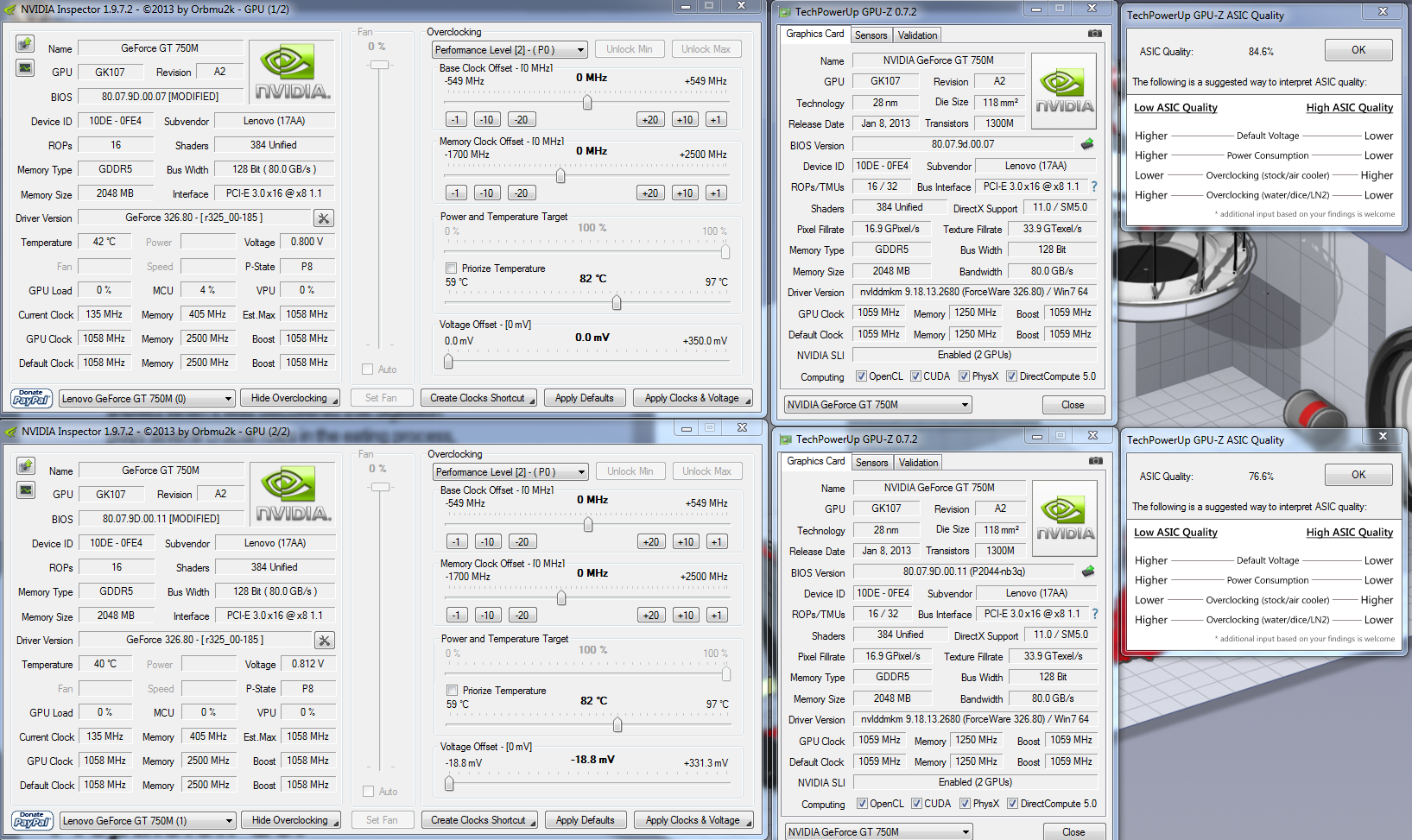Click NVIDIA logo in lower GPU-Z window
The height and width of the screenshot is (840, 1412).
1065,519
